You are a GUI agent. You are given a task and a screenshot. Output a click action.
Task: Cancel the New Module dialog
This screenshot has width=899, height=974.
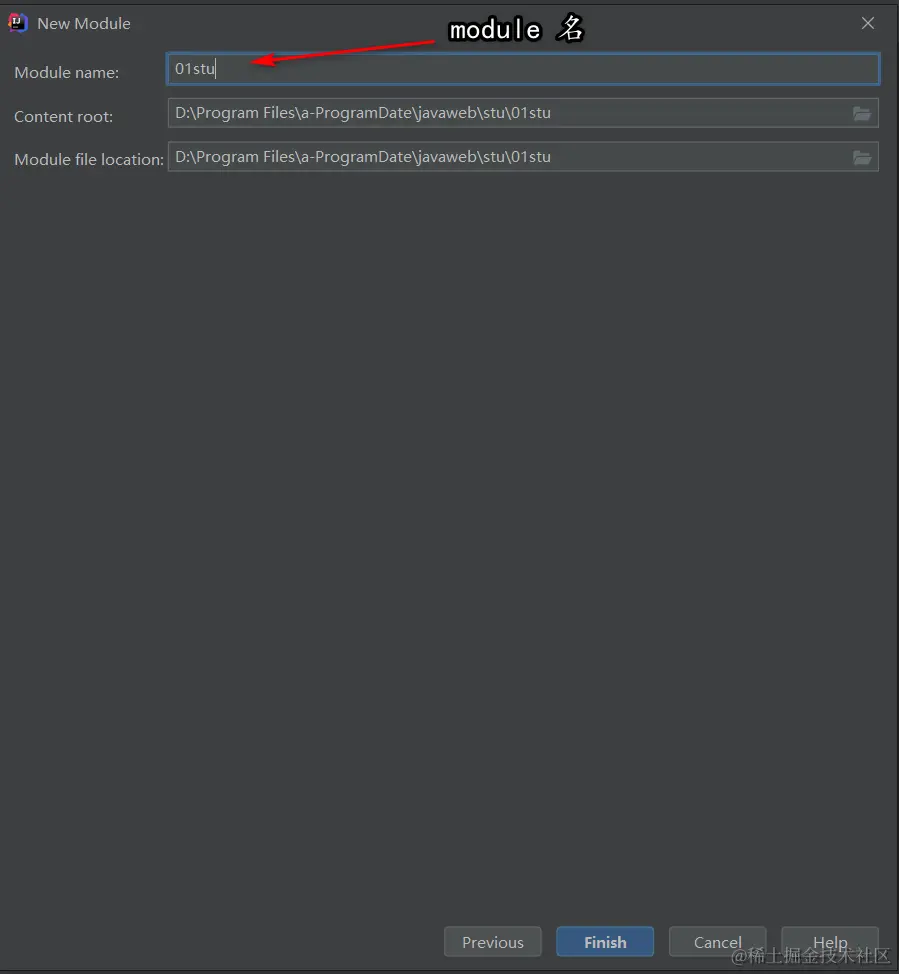point(718,942)
